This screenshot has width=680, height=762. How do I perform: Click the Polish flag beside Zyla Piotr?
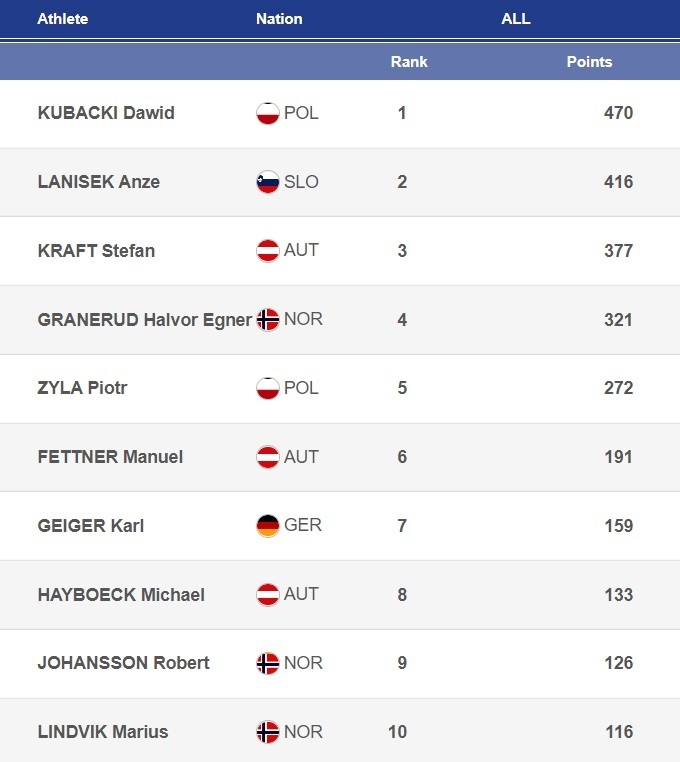tap(267, 388)
